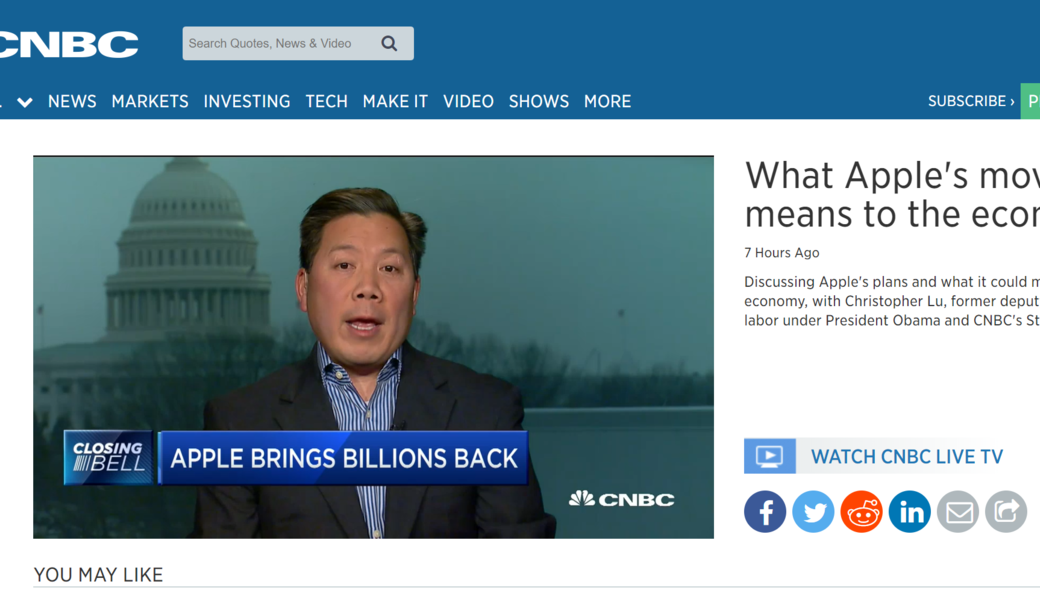
Task: Share the story on Twitter
Action: [813, 511]
